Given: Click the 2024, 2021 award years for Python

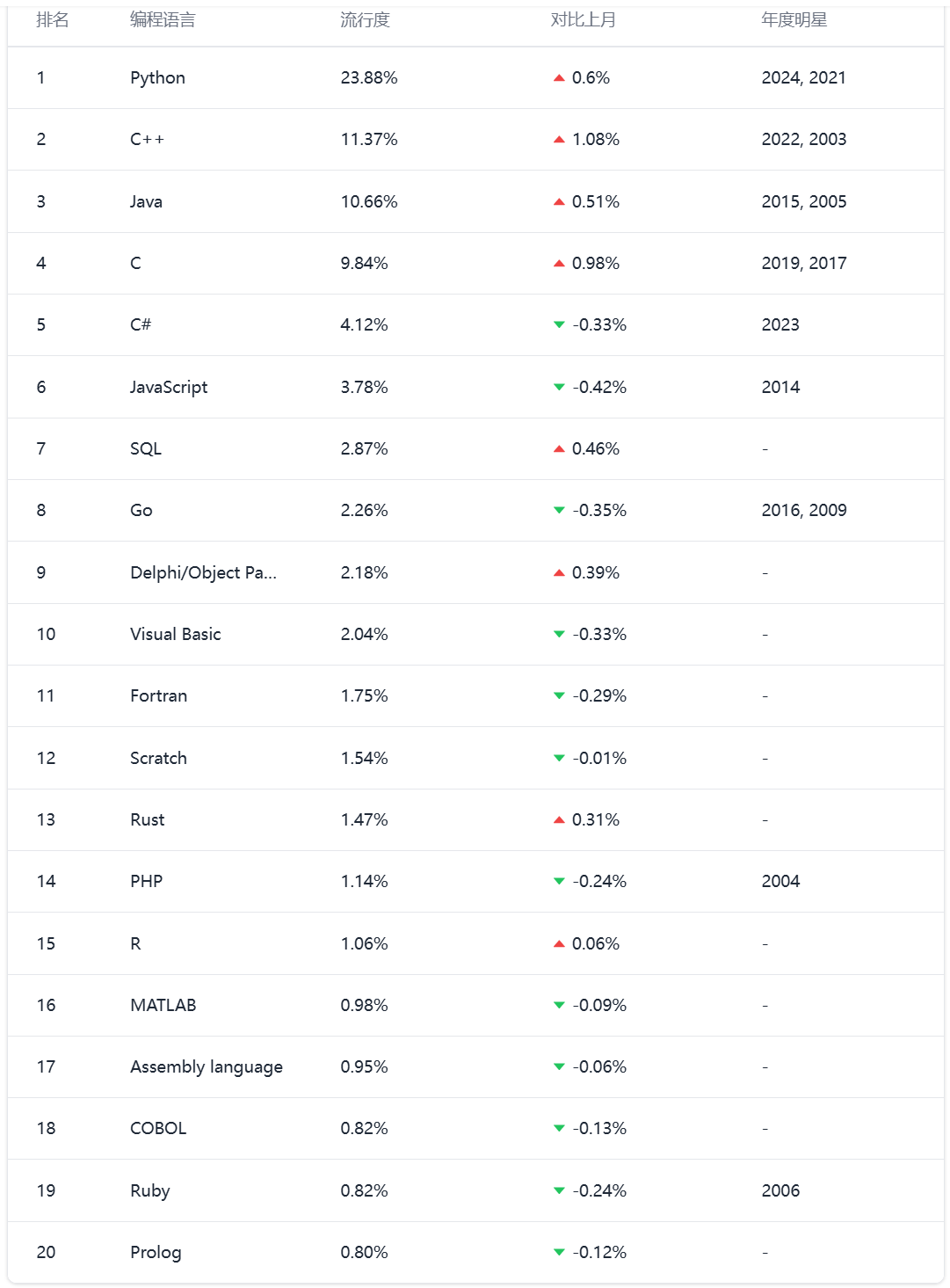Looking at the screenshot, I should pos(803,78).
